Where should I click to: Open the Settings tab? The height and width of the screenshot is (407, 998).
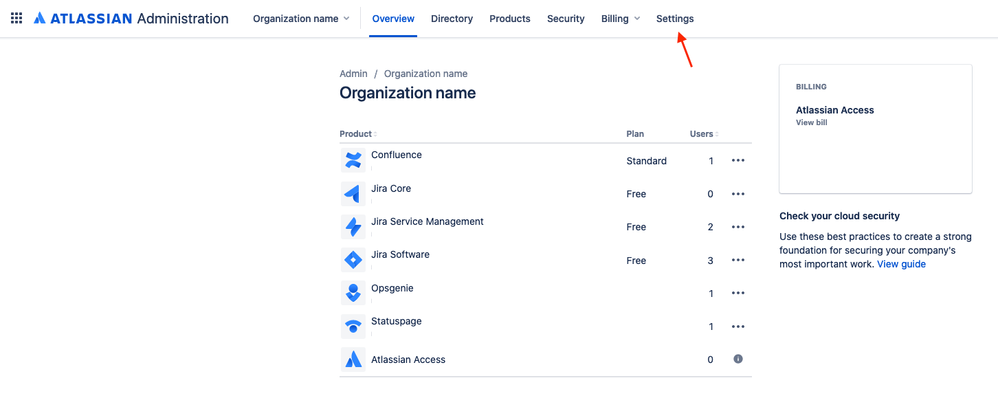675,18
